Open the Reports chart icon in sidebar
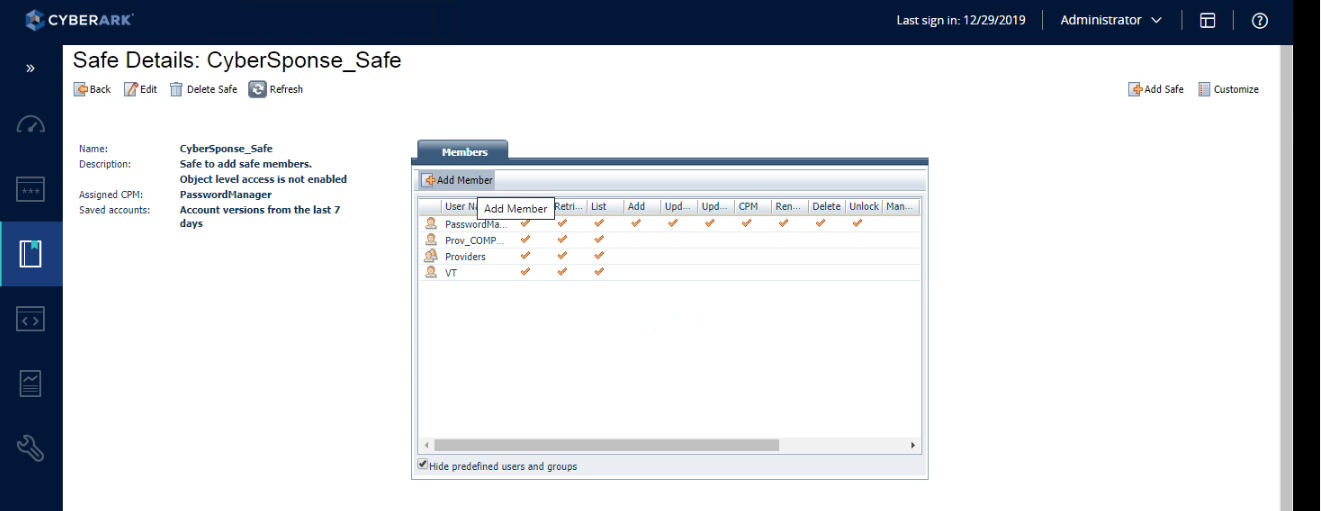The image size is (1321, 511). click(x=31, y=384)
